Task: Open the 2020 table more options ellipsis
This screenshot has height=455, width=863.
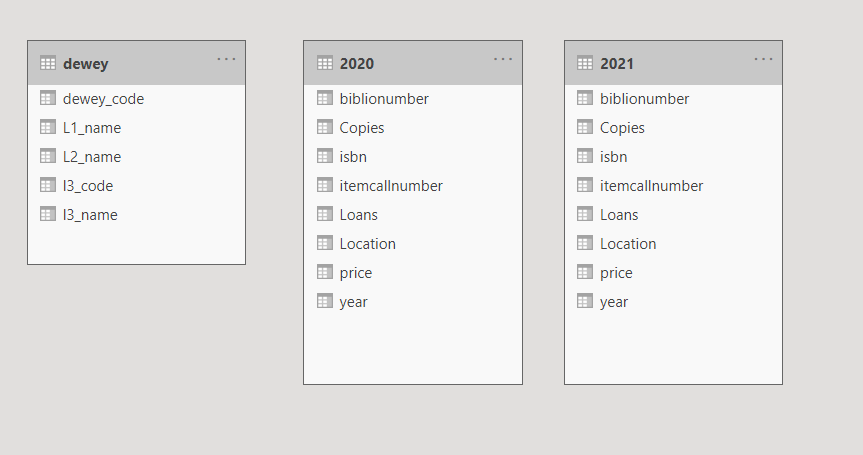Action: 503,59
